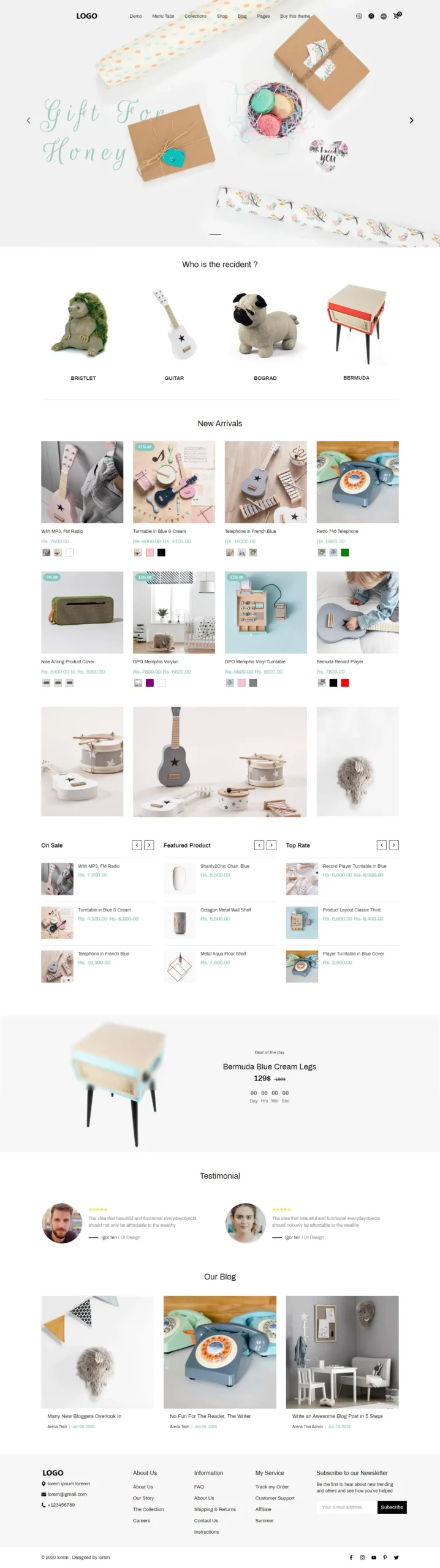
Task: Click the user account icon
Action: tap(371, 16)
